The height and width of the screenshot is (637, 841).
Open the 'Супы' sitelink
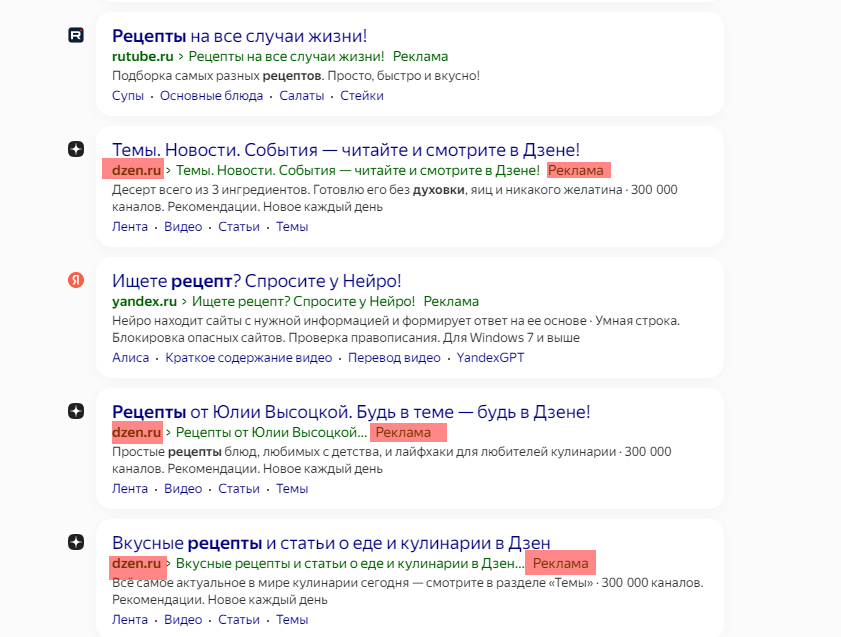point(128,95)
